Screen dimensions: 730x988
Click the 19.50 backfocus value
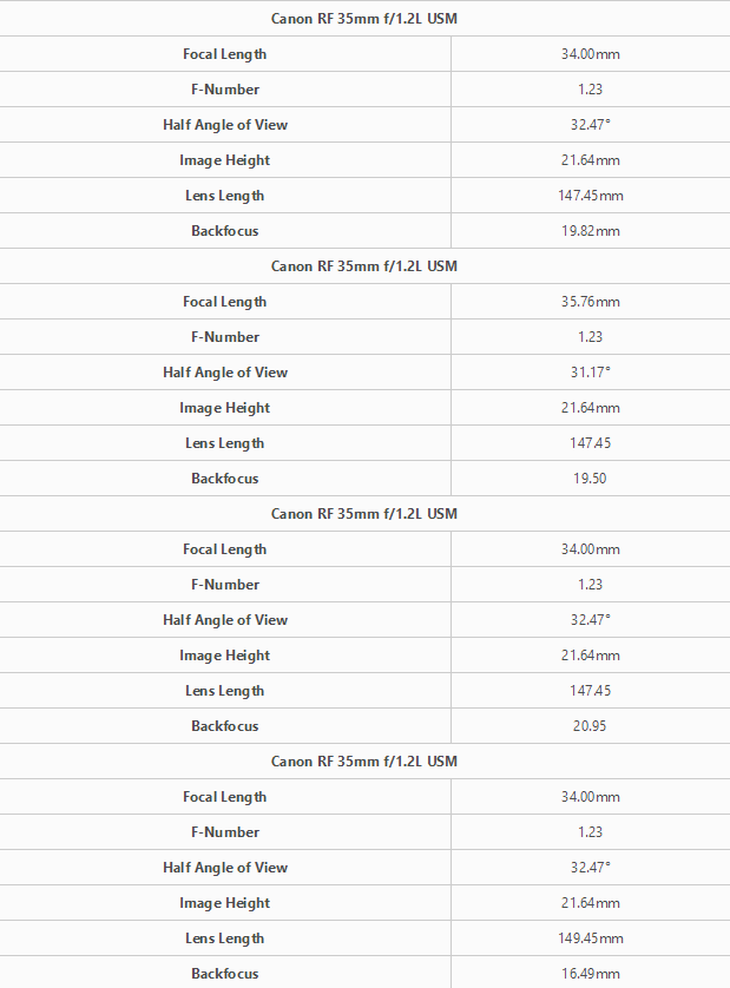590,479
